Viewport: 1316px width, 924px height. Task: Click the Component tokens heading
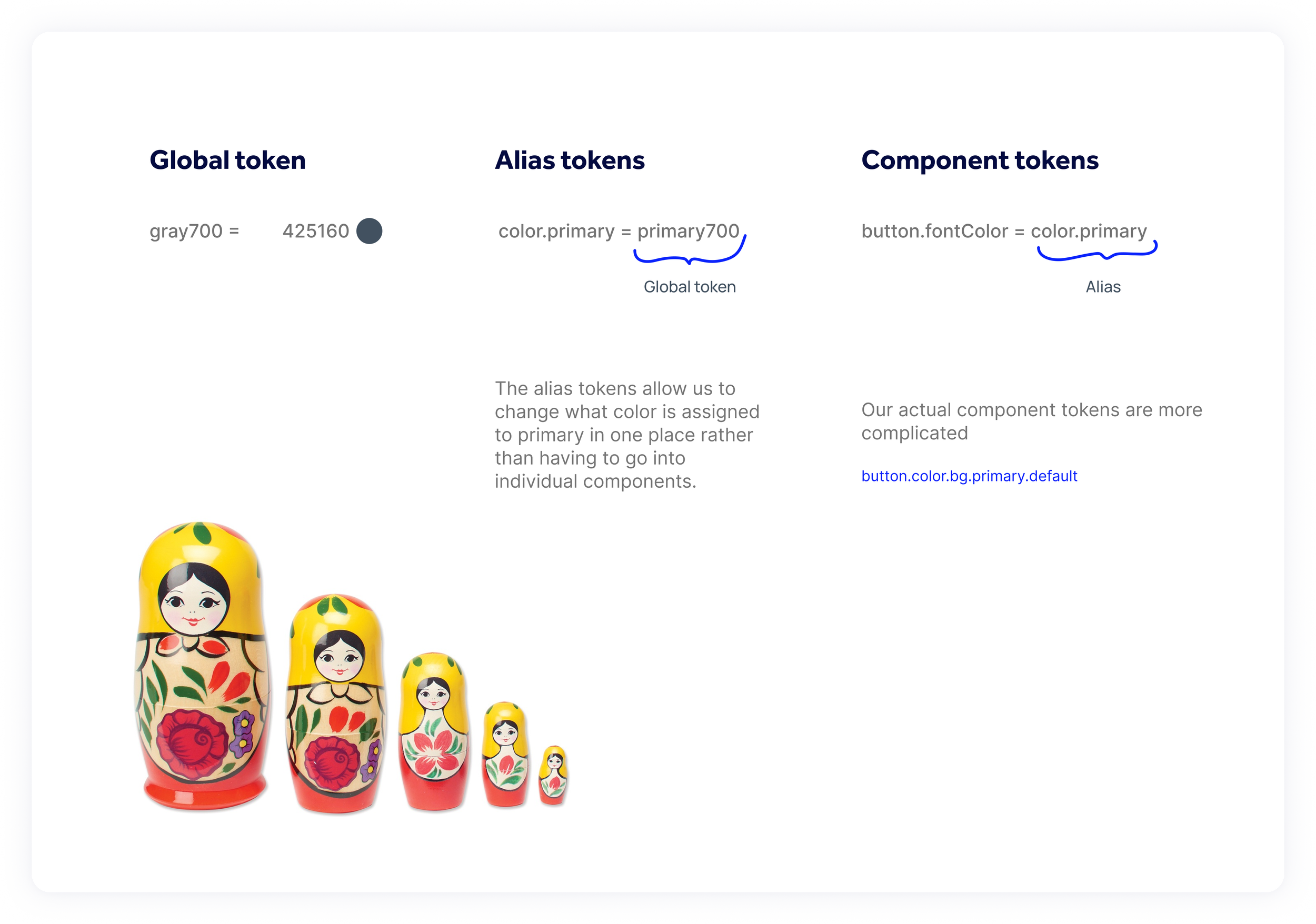[x=980, y=160]
